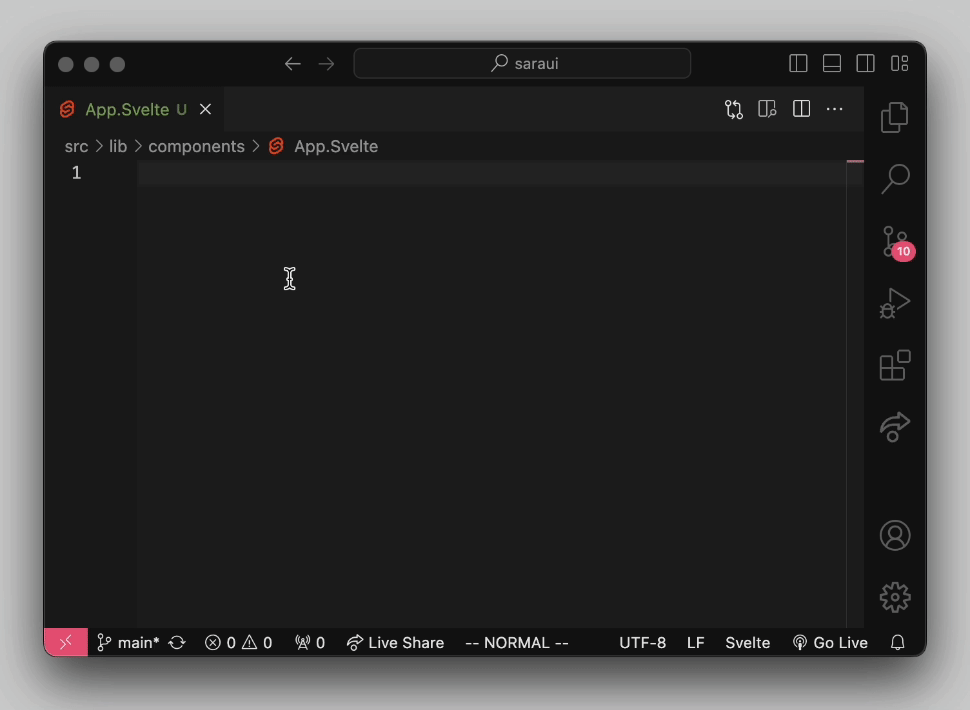Open the Explorer view in activity bar

[x=895, y=117]
